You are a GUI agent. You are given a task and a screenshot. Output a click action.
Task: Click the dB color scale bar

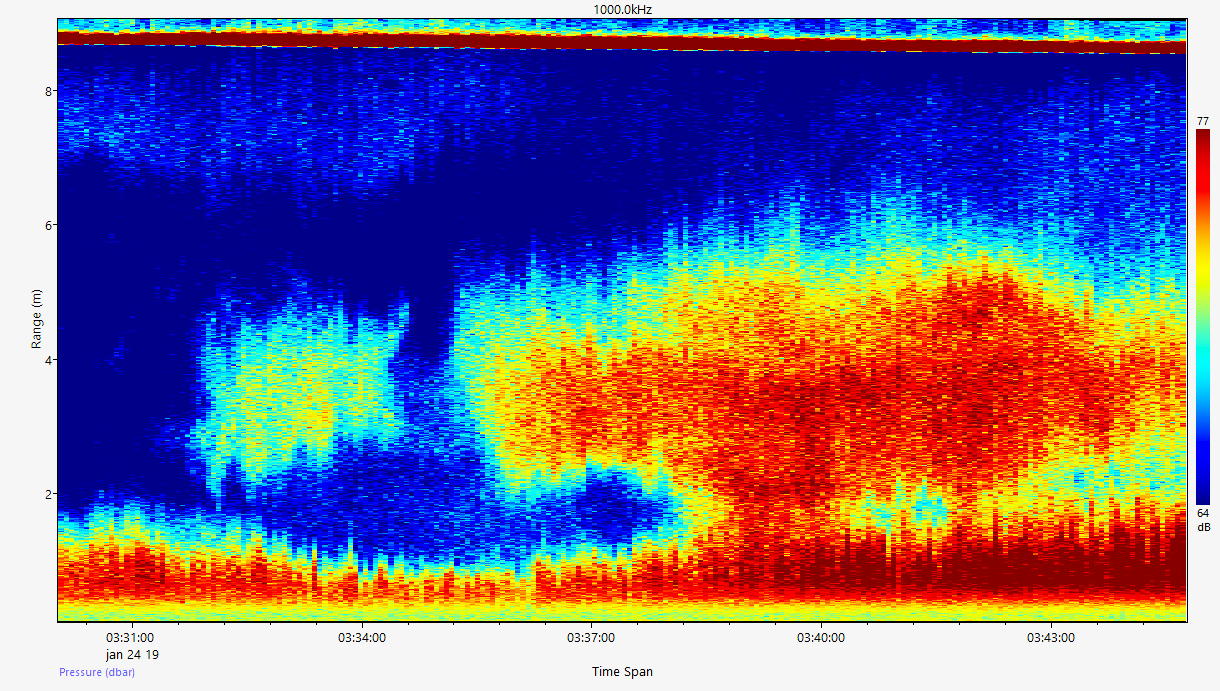point(1202,316)
